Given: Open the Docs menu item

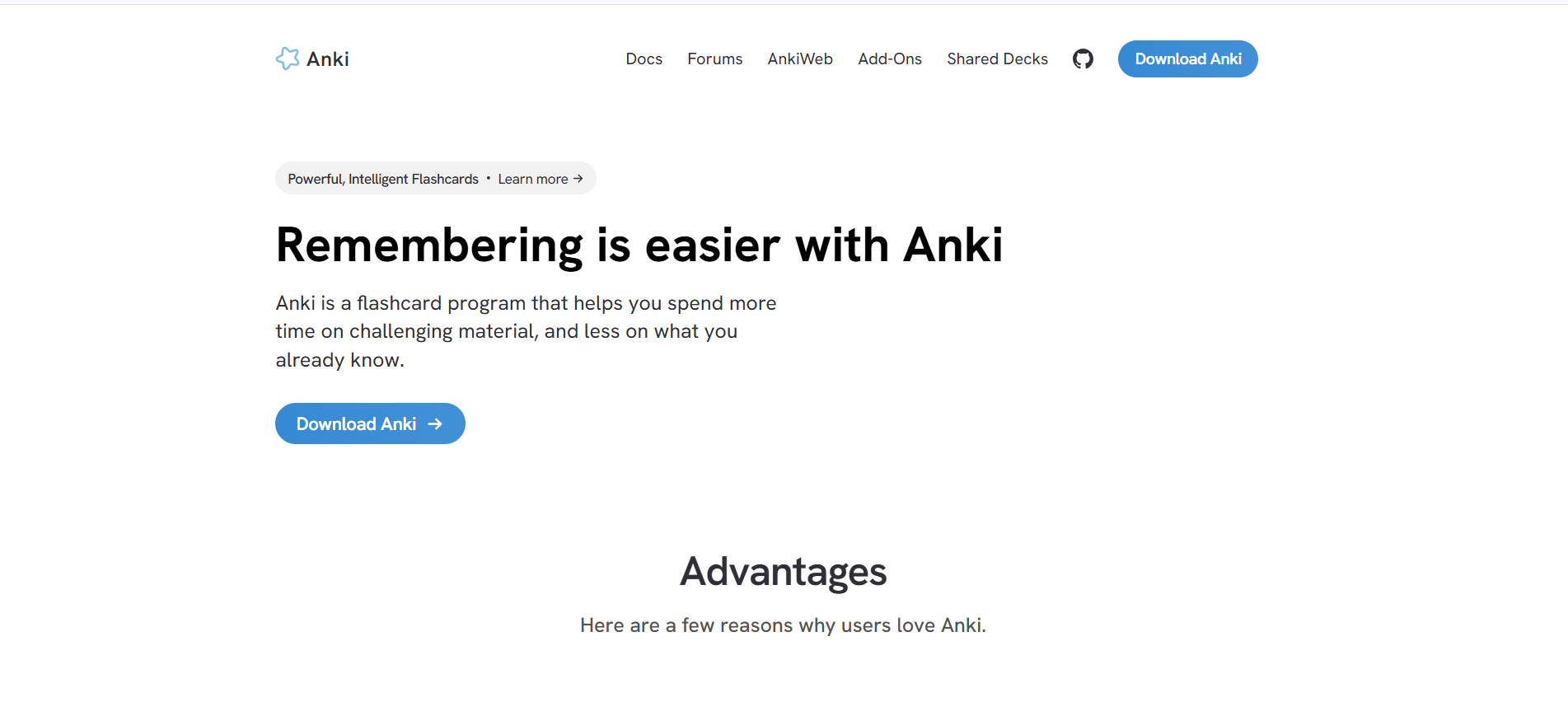Looking at the screenshot, I should [644, 59].
